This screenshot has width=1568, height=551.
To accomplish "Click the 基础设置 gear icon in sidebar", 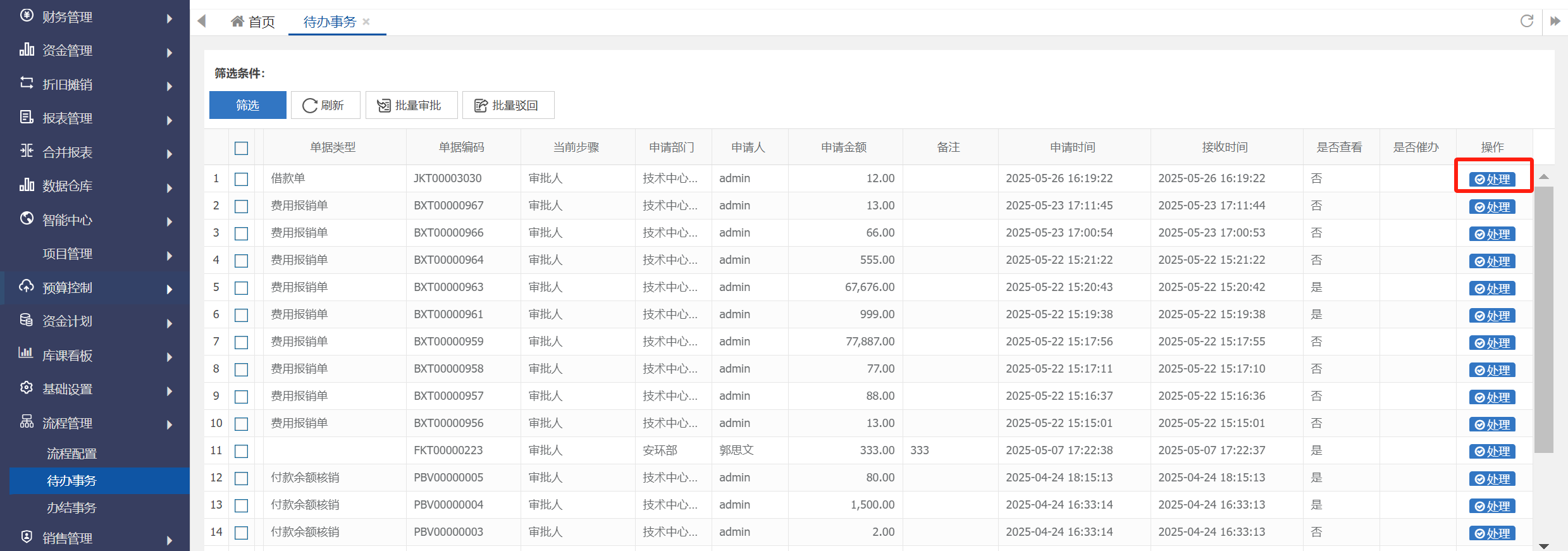I will pyautogui.click(x=27, y=388).
